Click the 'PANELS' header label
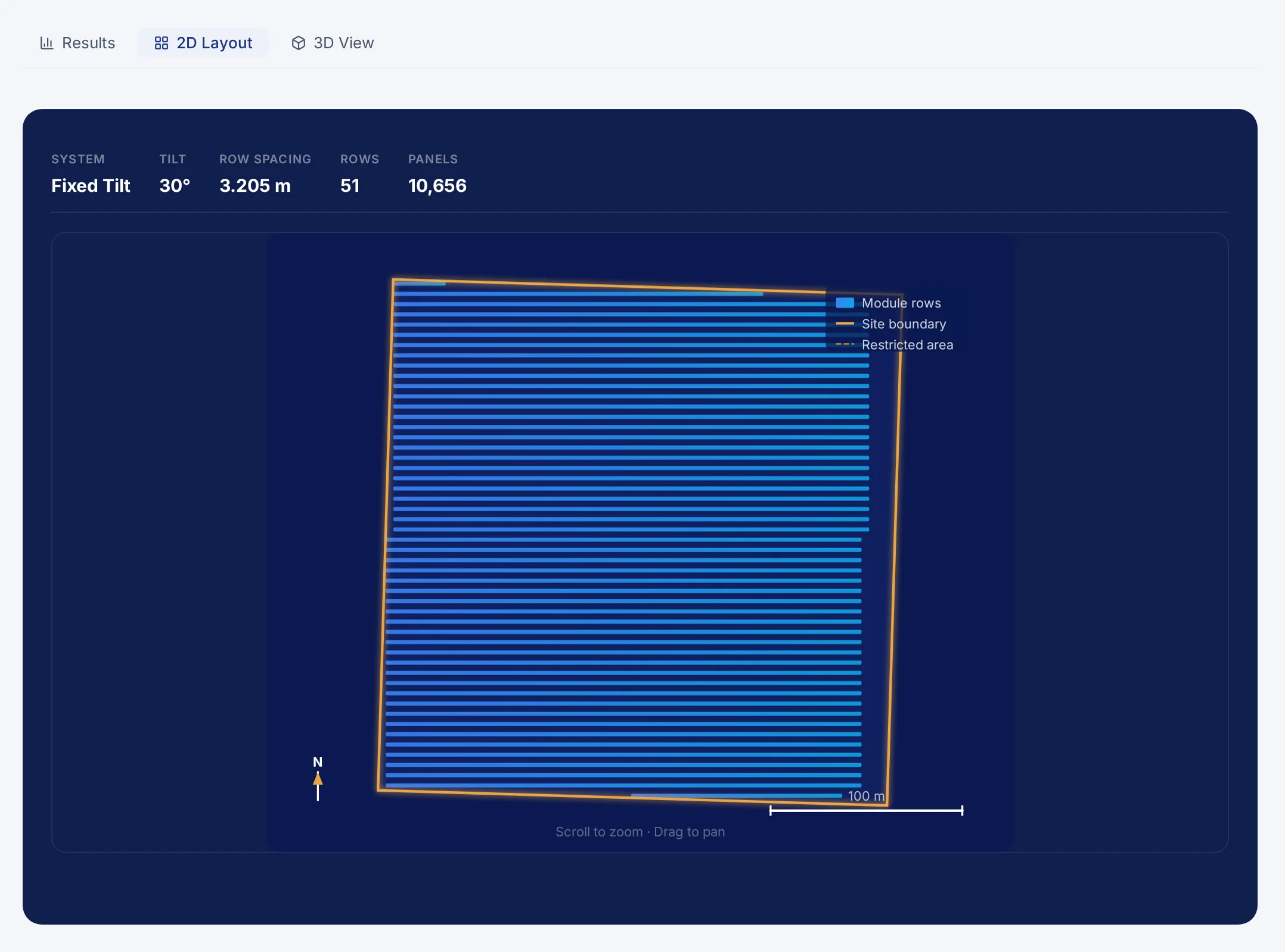 tap(433, 159)
